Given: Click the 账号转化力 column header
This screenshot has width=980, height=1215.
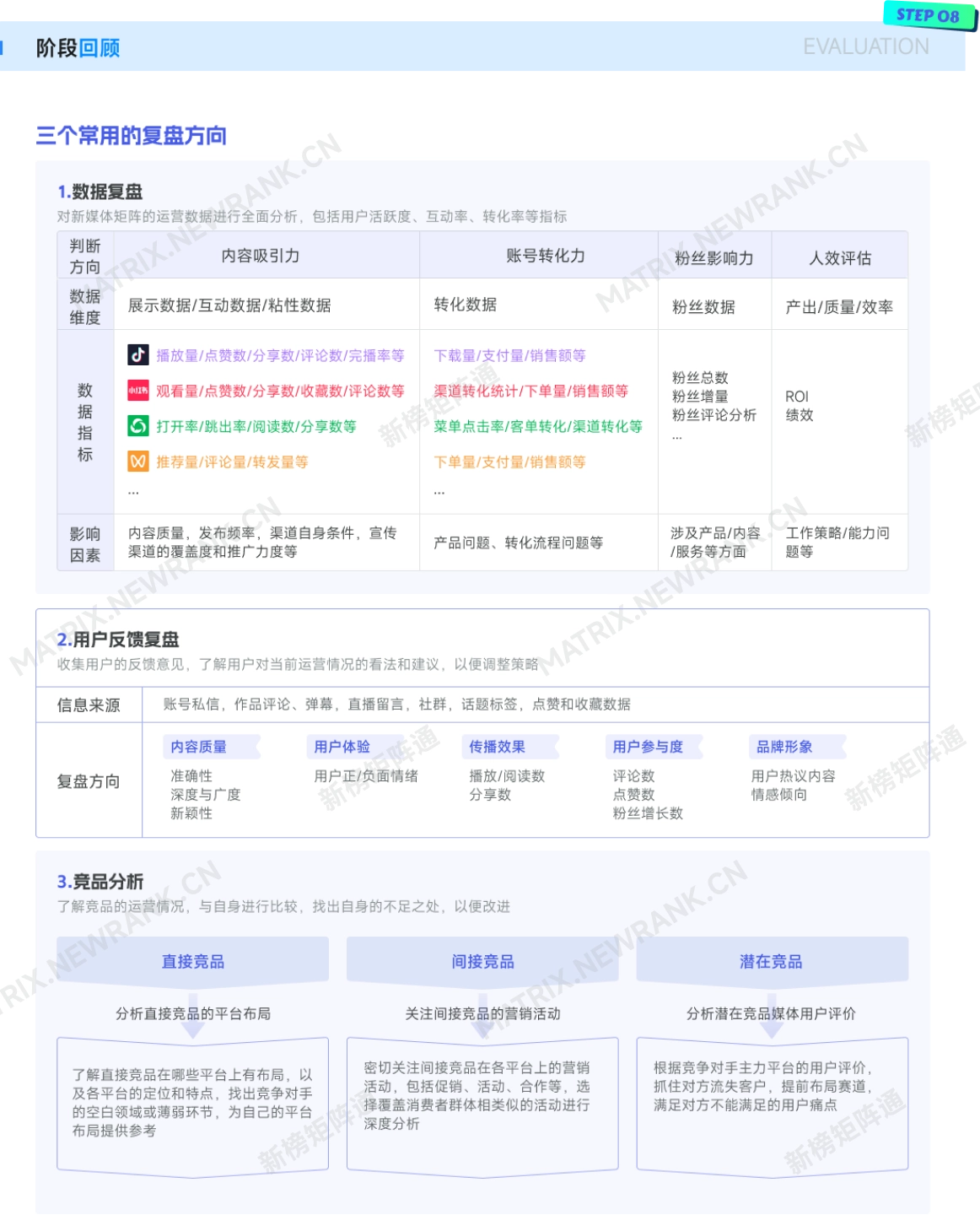Looking at the screenshot, I should coord(546,256).
